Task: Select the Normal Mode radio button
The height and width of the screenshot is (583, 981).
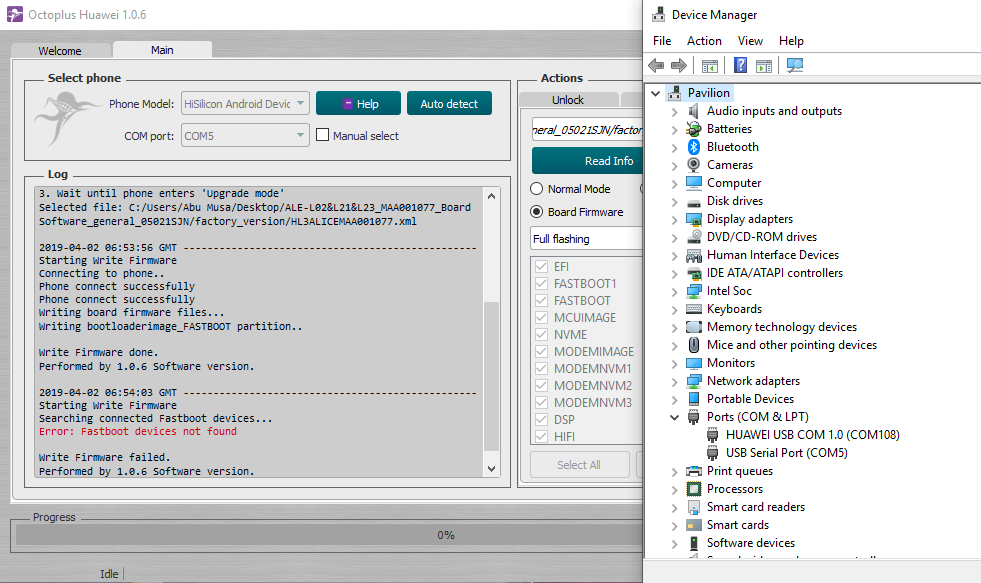Action: click(536, 189)
